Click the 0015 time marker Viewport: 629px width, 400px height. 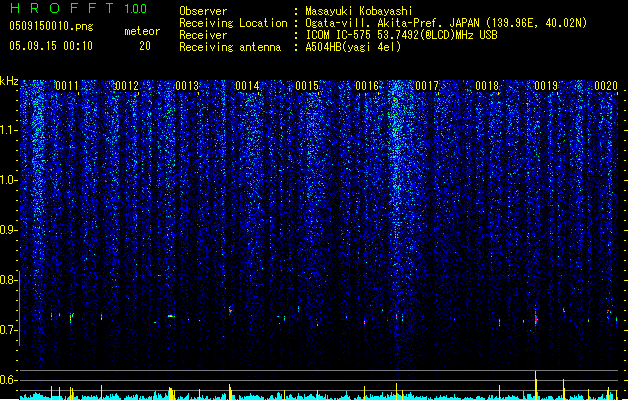pyautogui.click(x=307, y=86)
